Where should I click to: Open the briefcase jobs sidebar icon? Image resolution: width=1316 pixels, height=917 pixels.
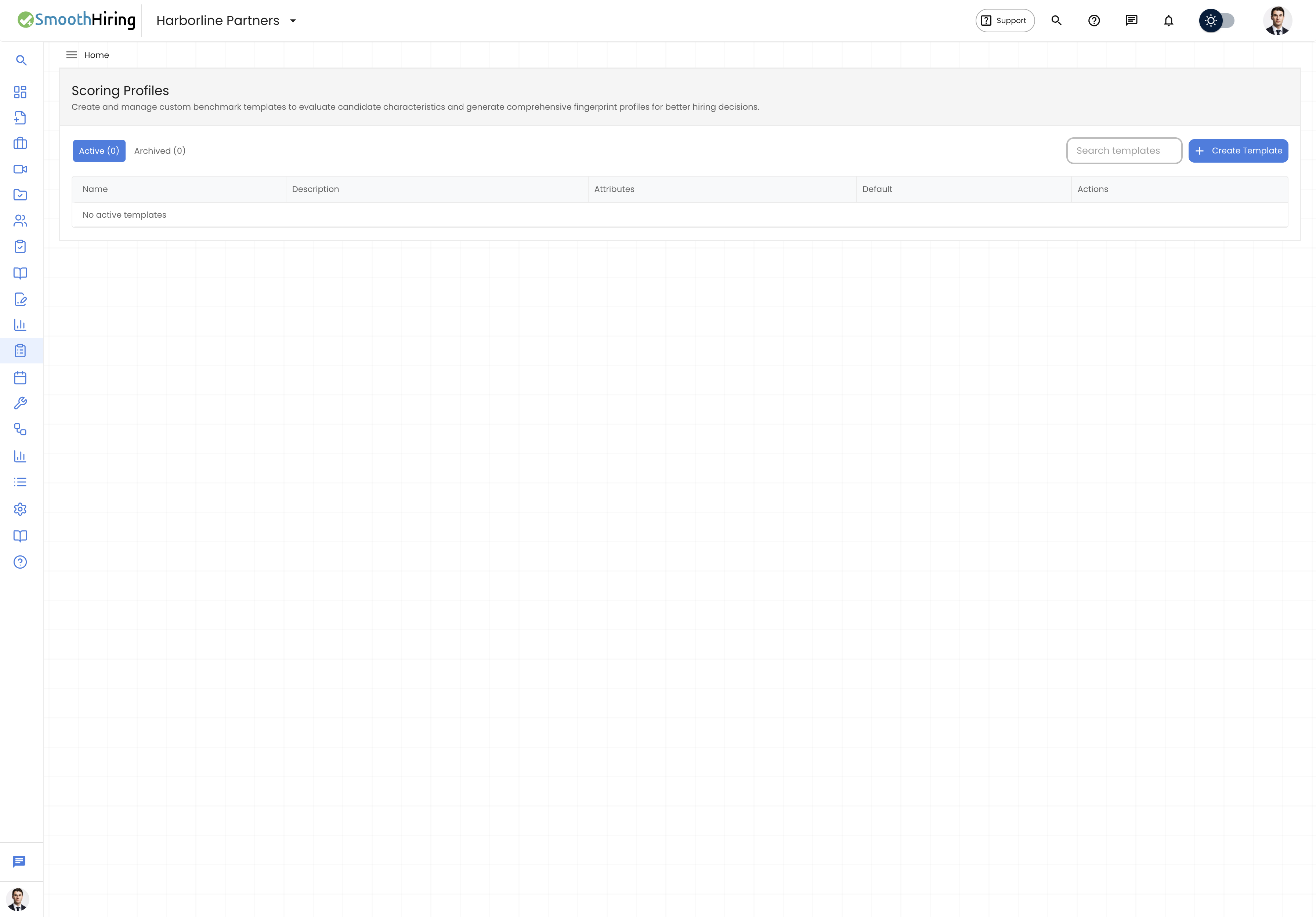point(20,143)
